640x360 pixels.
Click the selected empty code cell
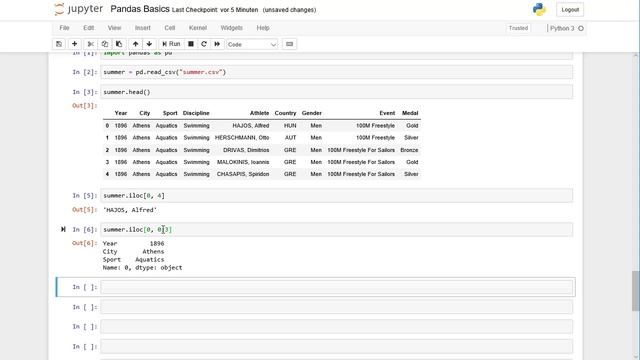336,287
